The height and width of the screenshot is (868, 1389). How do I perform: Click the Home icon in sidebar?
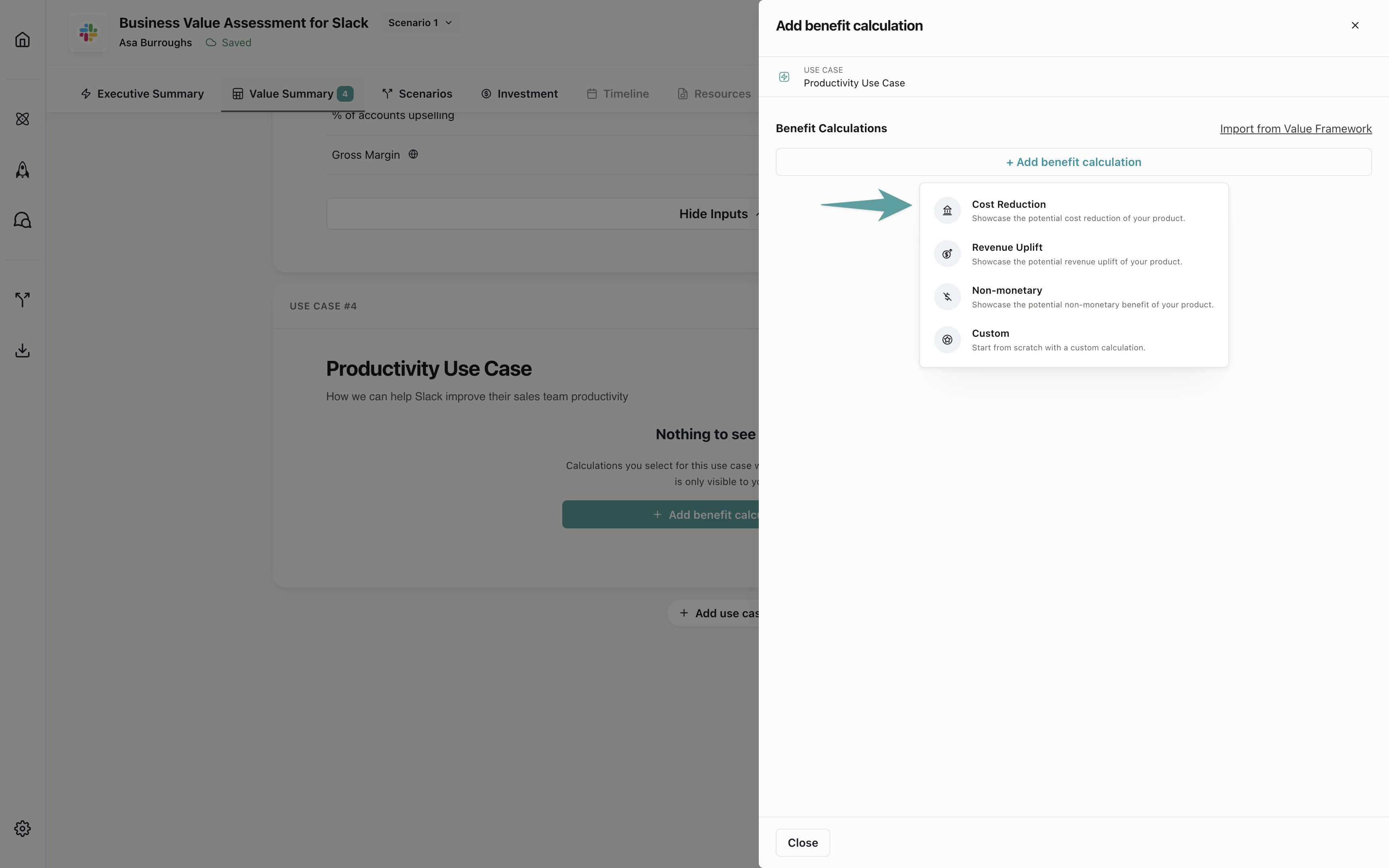click(x=23, y=40)
